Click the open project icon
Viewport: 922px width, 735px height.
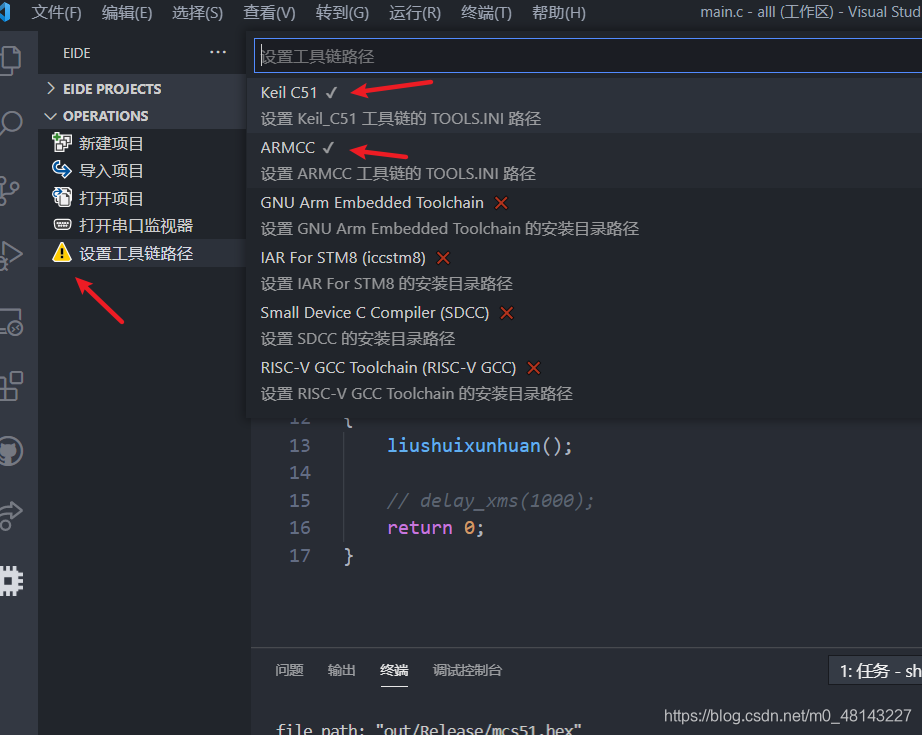(62, 198)
